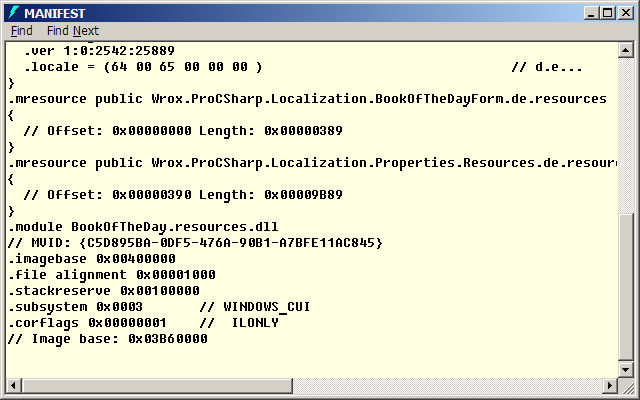Click 'Offset: 0x00000000 Length: 0x00000389' line
The image size is (640, 400).
click(183, 131)
